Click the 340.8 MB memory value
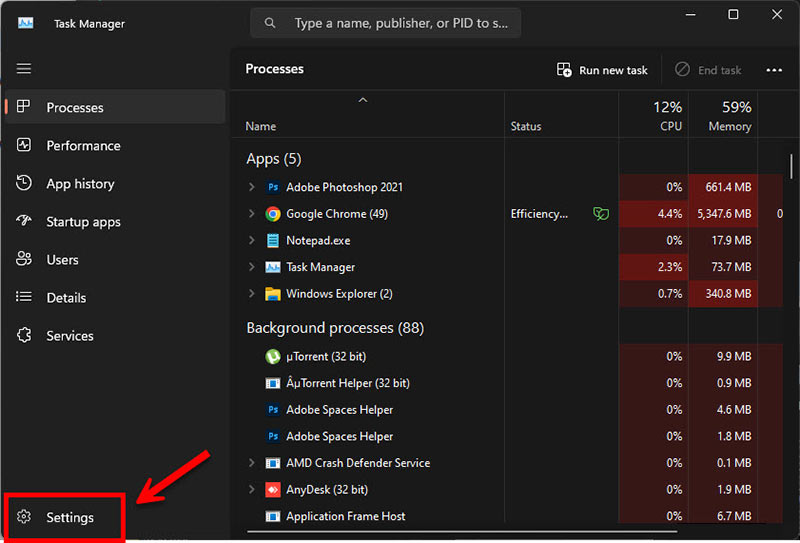Screen dimensions: 800x543 [728, 294]
